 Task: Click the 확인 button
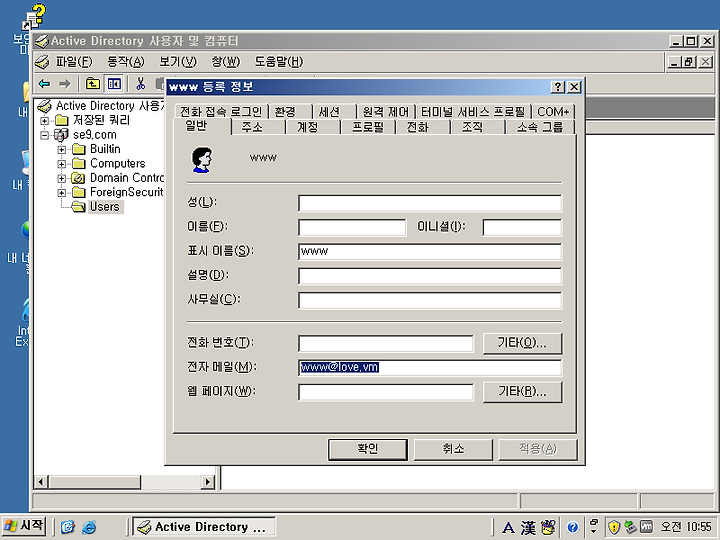(368, 449)
